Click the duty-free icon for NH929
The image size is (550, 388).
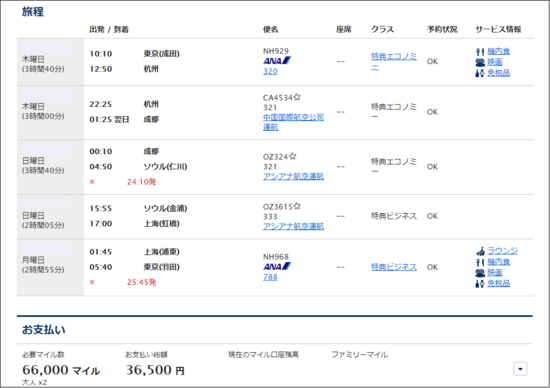[x=480, y=73]
